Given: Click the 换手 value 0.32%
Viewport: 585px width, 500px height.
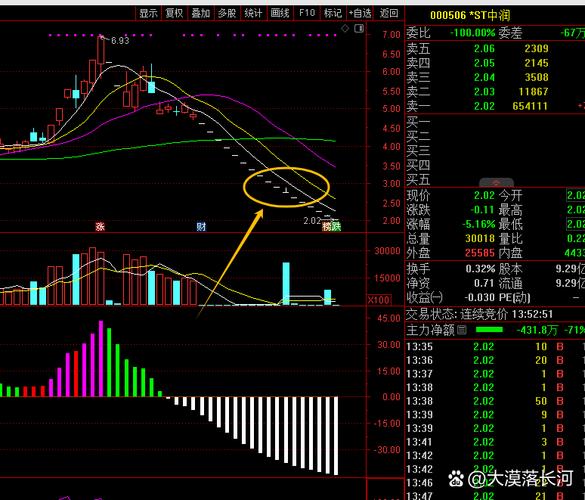Looking at the screenshot, I should 480,269.
